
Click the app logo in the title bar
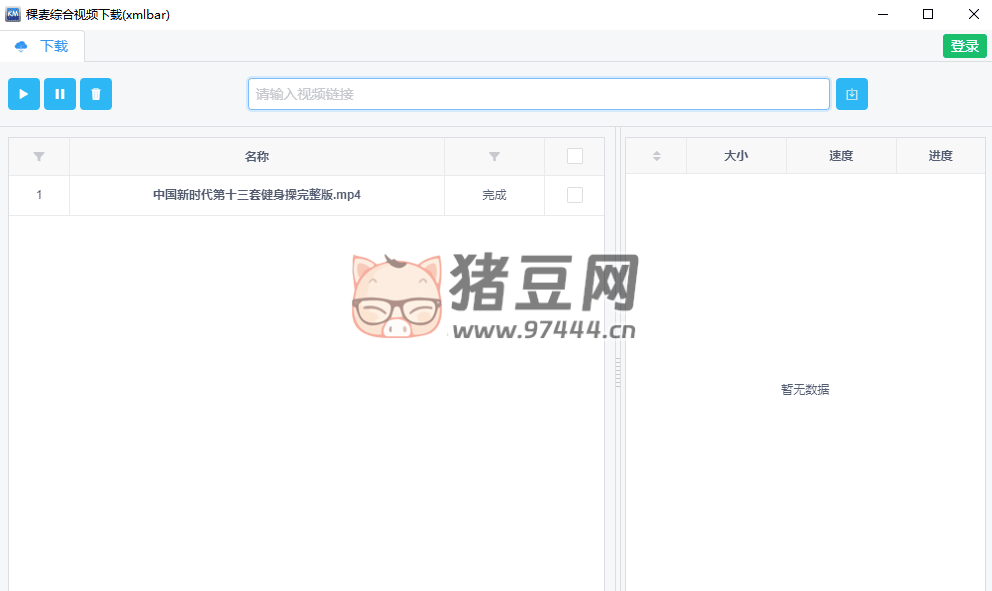point(14,14)
